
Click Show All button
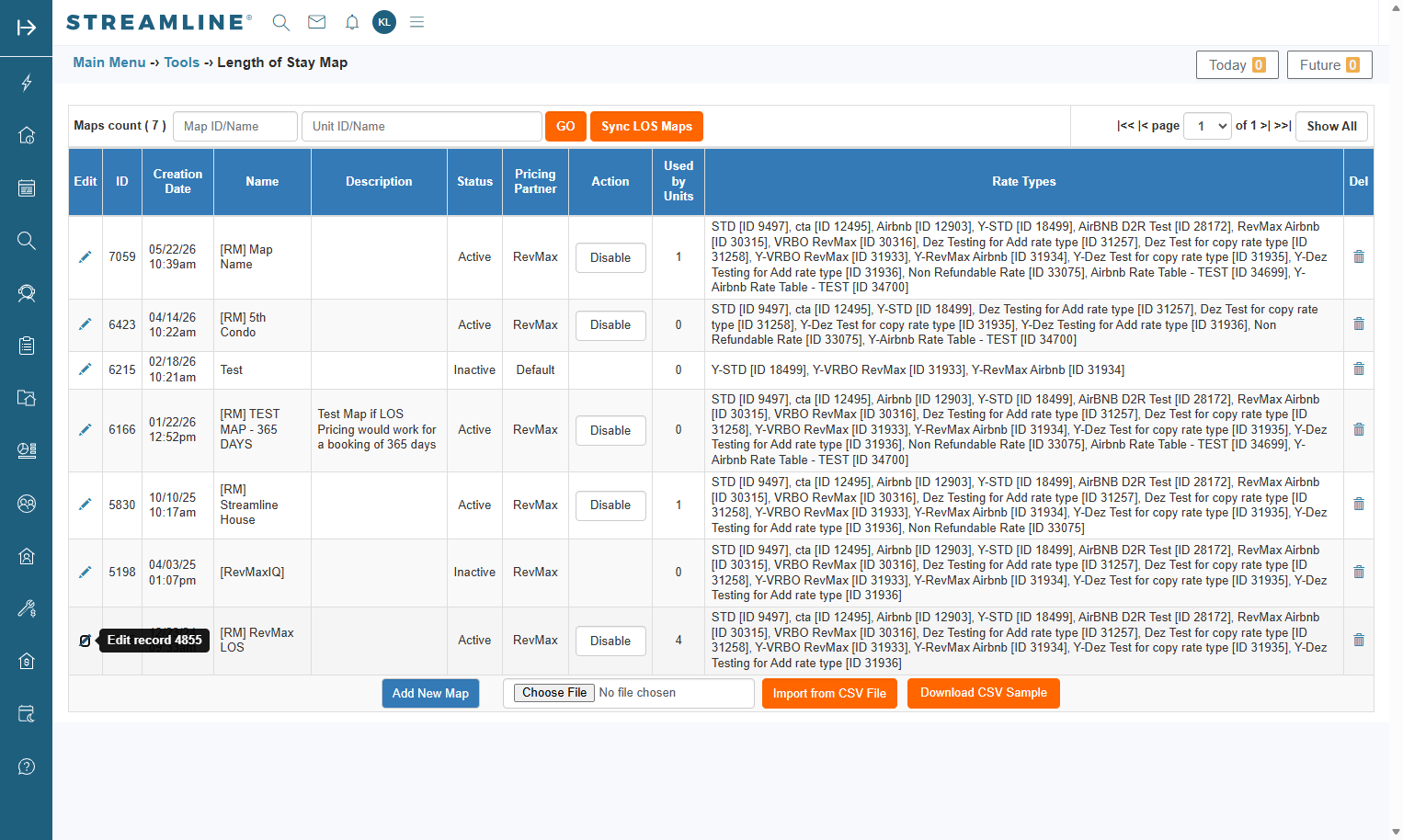coord(1332,127)
